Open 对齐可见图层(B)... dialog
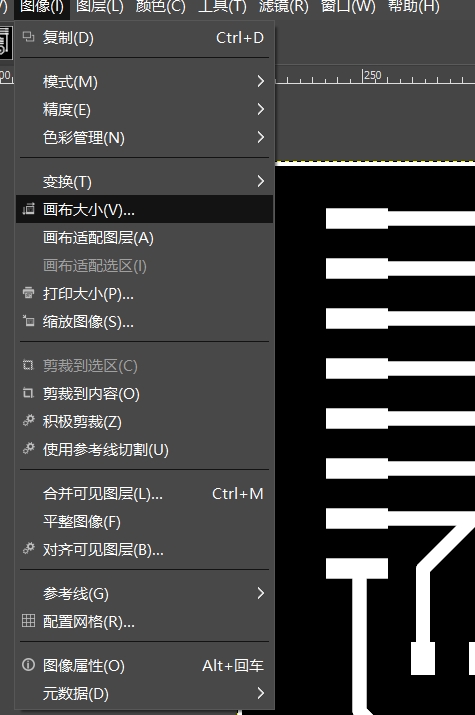This screenshot has width=475, height=715. 144,549
